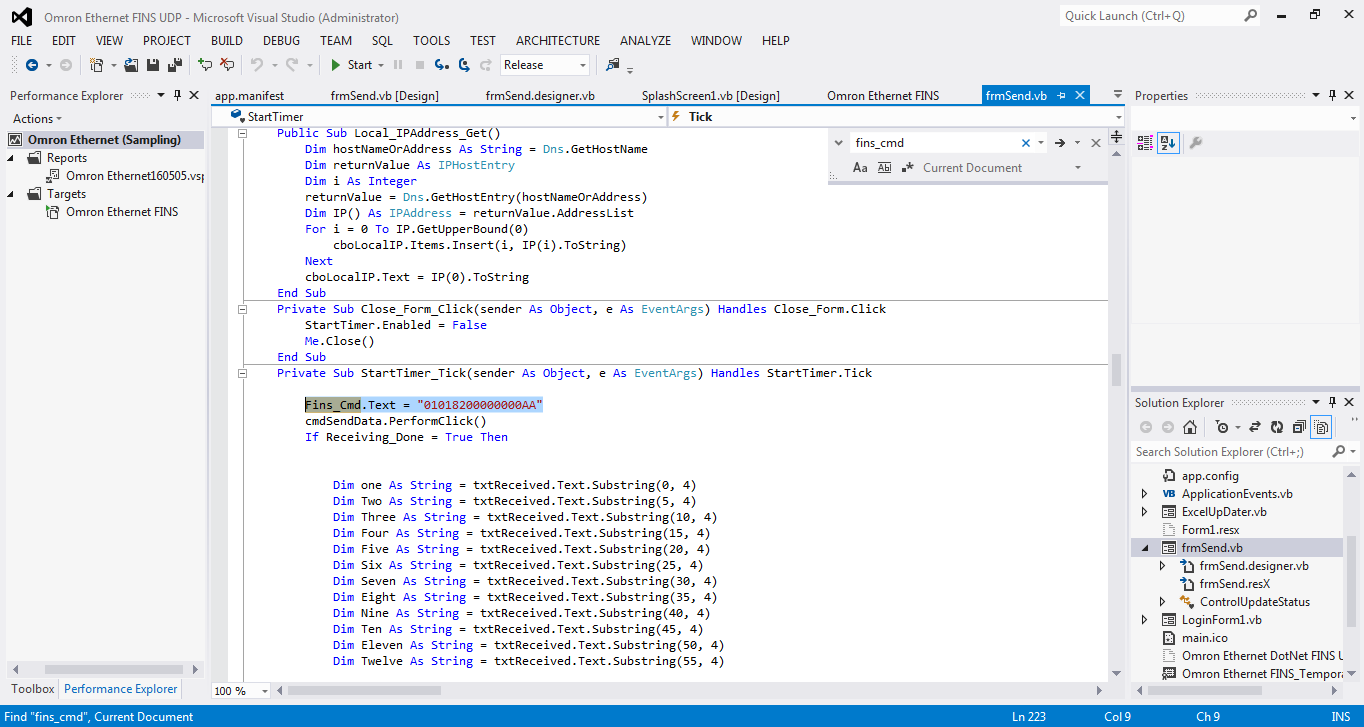Switch to the Toolbox tab

33,689
